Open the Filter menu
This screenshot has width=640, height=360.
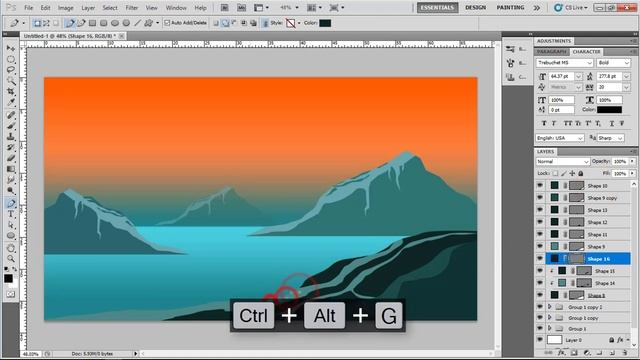[131, 8]
